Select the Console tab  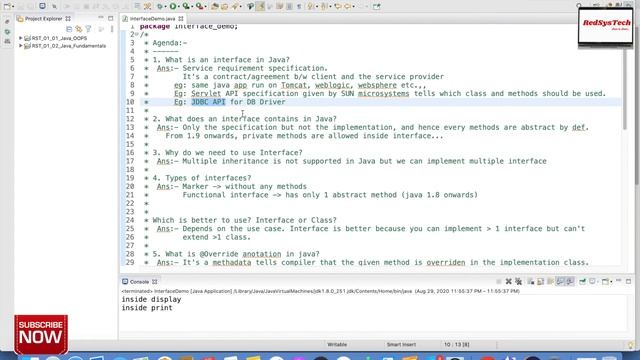coord(139,282)
